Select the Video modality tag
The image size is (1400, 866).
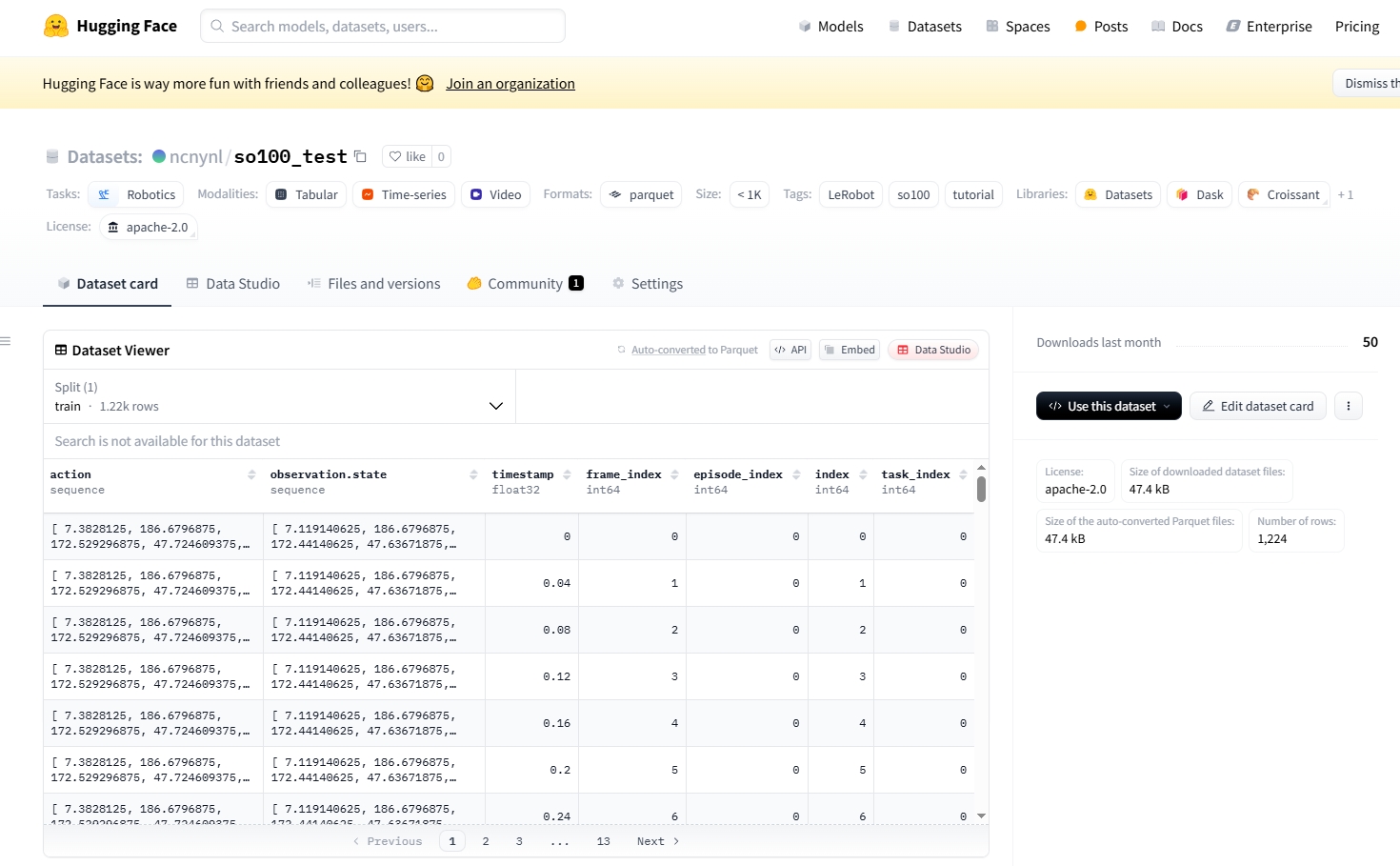(495, 194)
